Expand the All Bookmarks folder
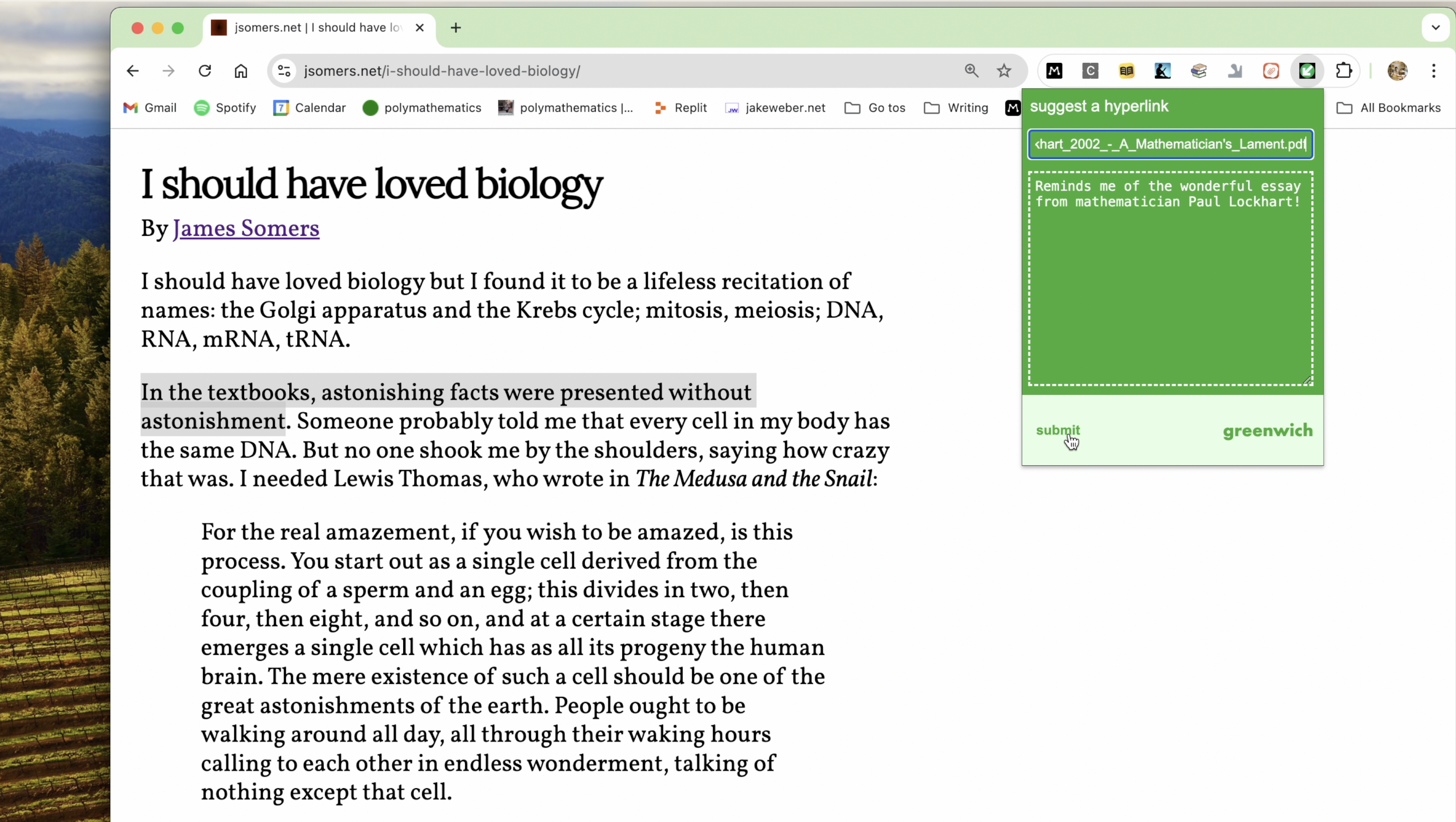Viewport: 1456px width, 822px height. 1389,108
